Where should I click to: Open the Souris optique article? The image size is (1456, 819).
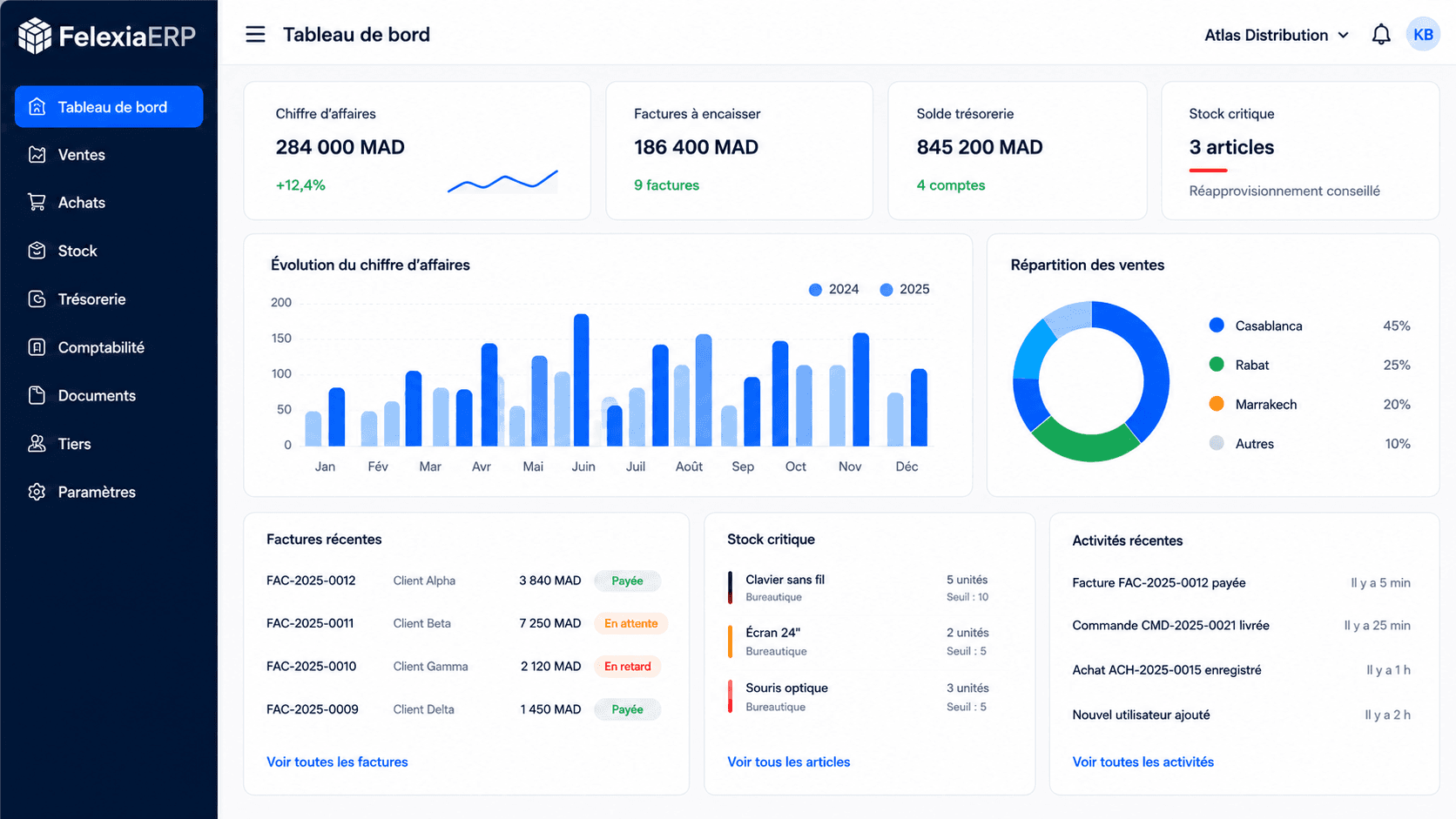786,688
